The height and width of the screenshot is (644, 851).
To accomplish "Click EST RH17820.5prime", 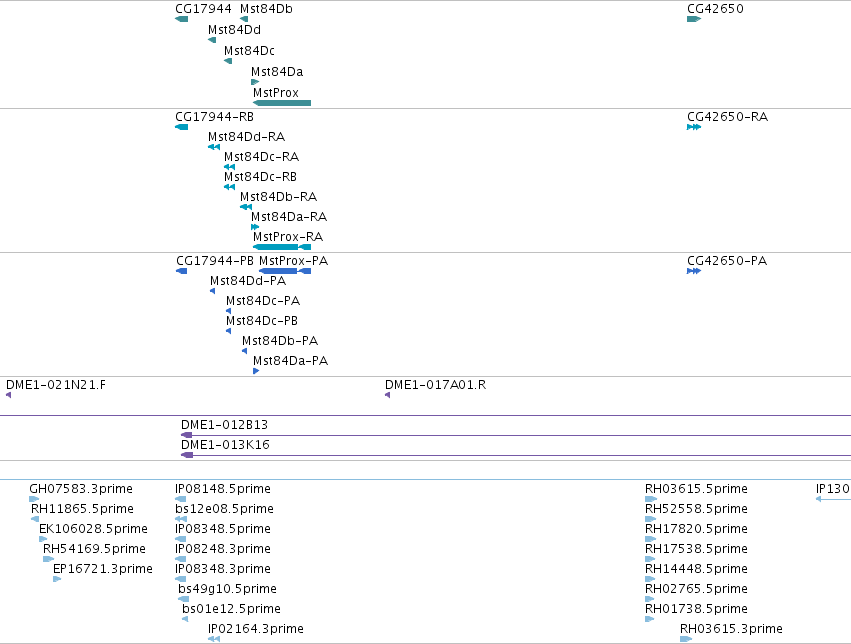I will coord(696,529).
